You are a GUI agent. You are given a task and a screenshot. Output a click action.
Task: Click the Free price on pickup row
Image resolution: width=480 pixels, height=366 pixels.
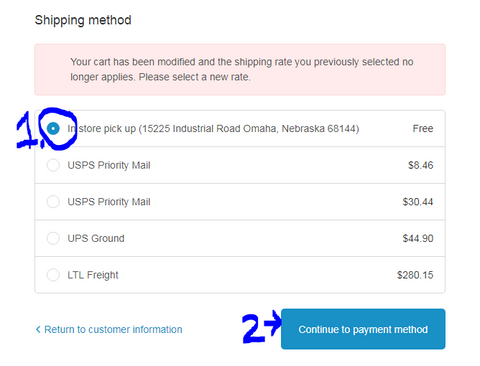[423, 128]
